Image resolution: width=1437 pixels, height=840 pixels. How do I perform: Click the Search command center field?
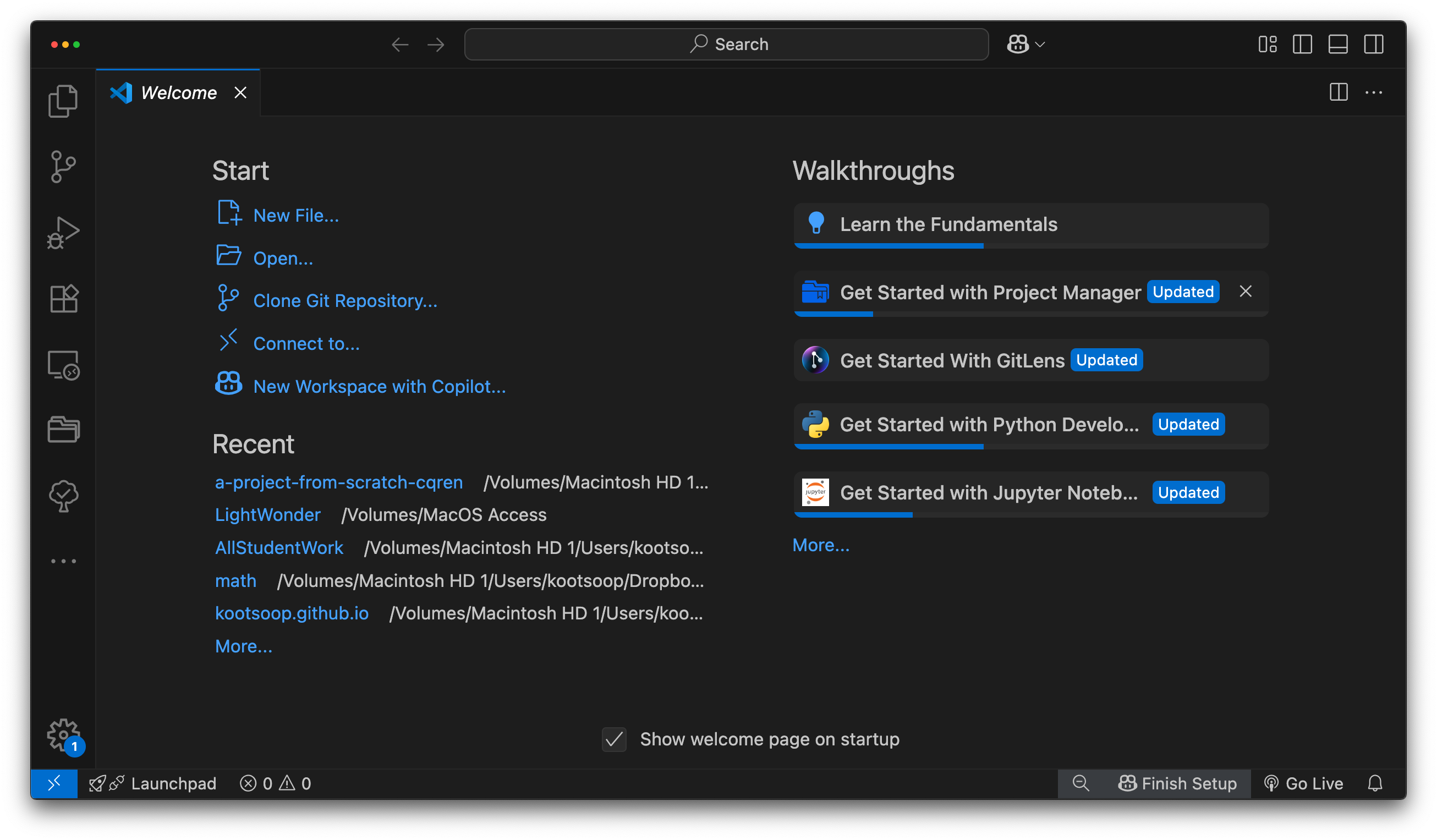point(726,45)
